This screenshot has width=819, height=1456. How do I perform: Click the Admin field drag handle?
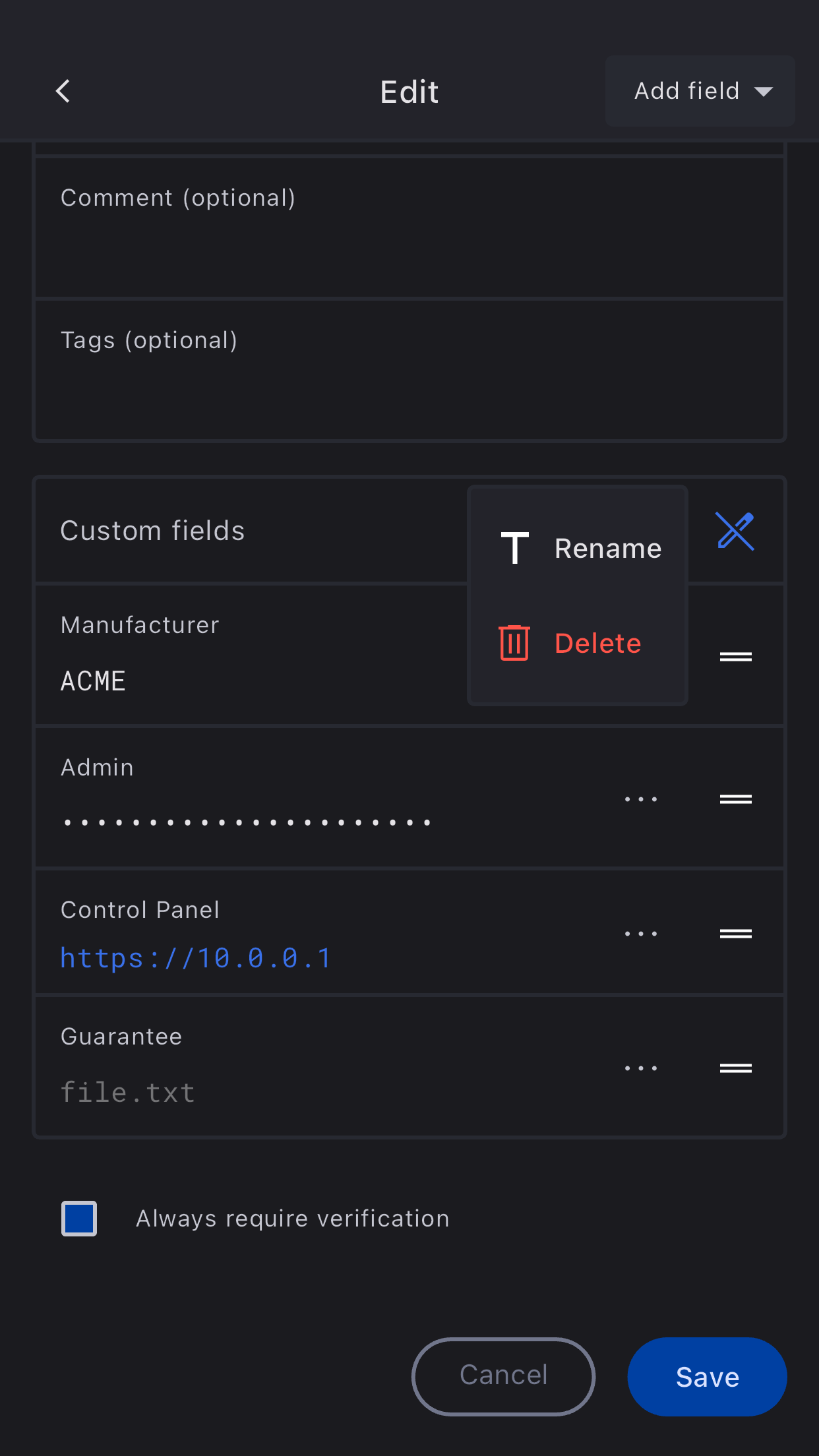click(735, 799)
